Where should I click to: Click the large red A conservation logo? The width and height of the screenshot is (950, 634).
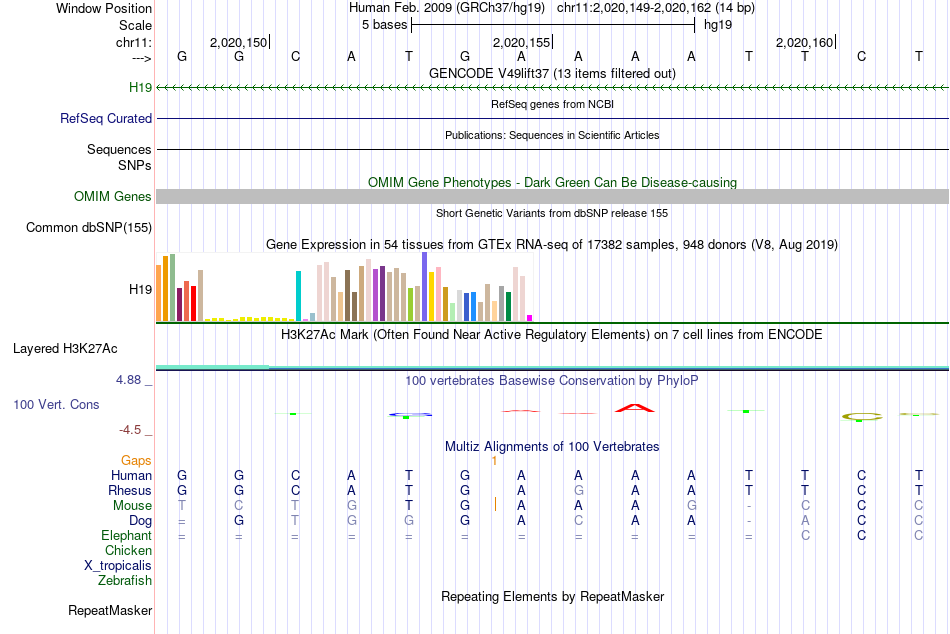[634, 408]
